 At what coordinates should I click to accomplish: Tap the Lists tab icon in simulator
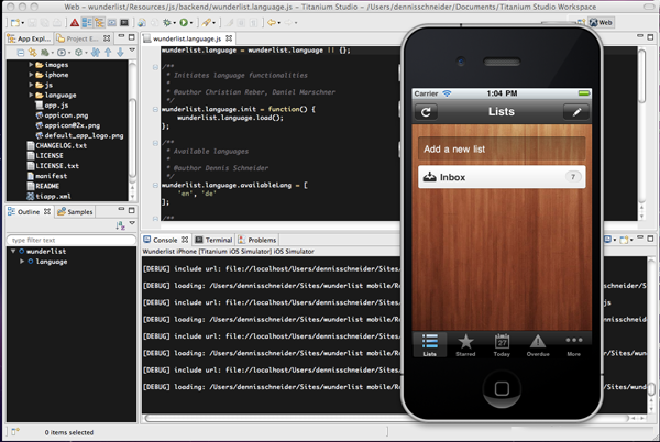coord(430,344)
